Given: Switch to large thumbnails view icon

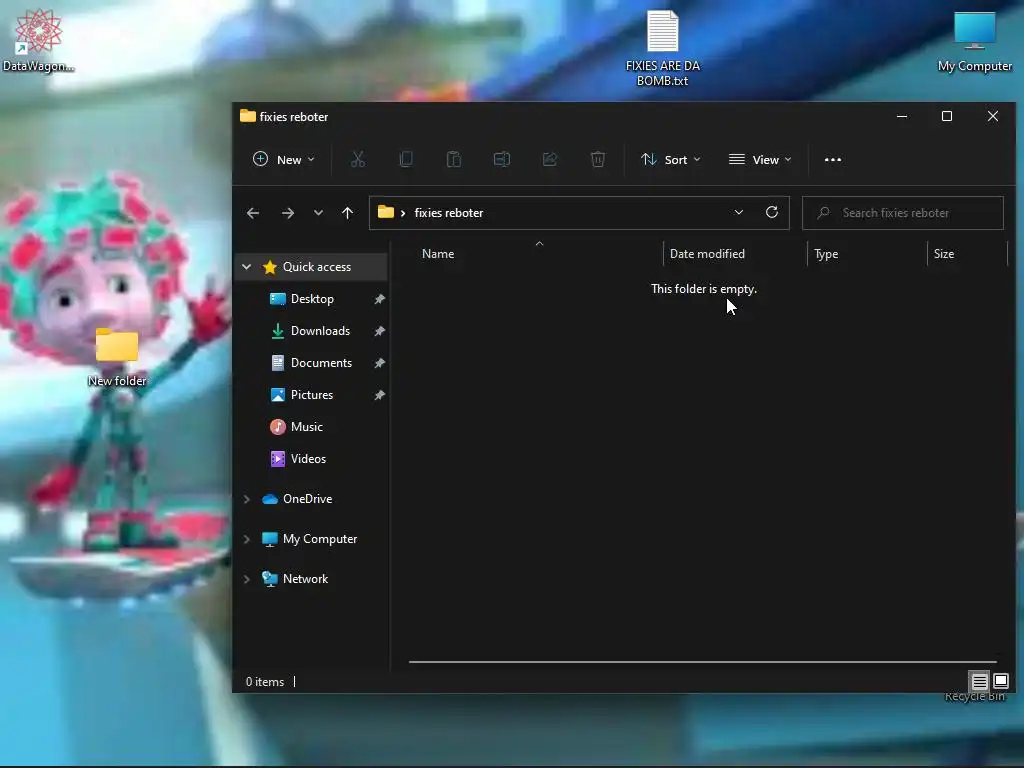Looking at the screenshot, I should tap(1001, 682).
